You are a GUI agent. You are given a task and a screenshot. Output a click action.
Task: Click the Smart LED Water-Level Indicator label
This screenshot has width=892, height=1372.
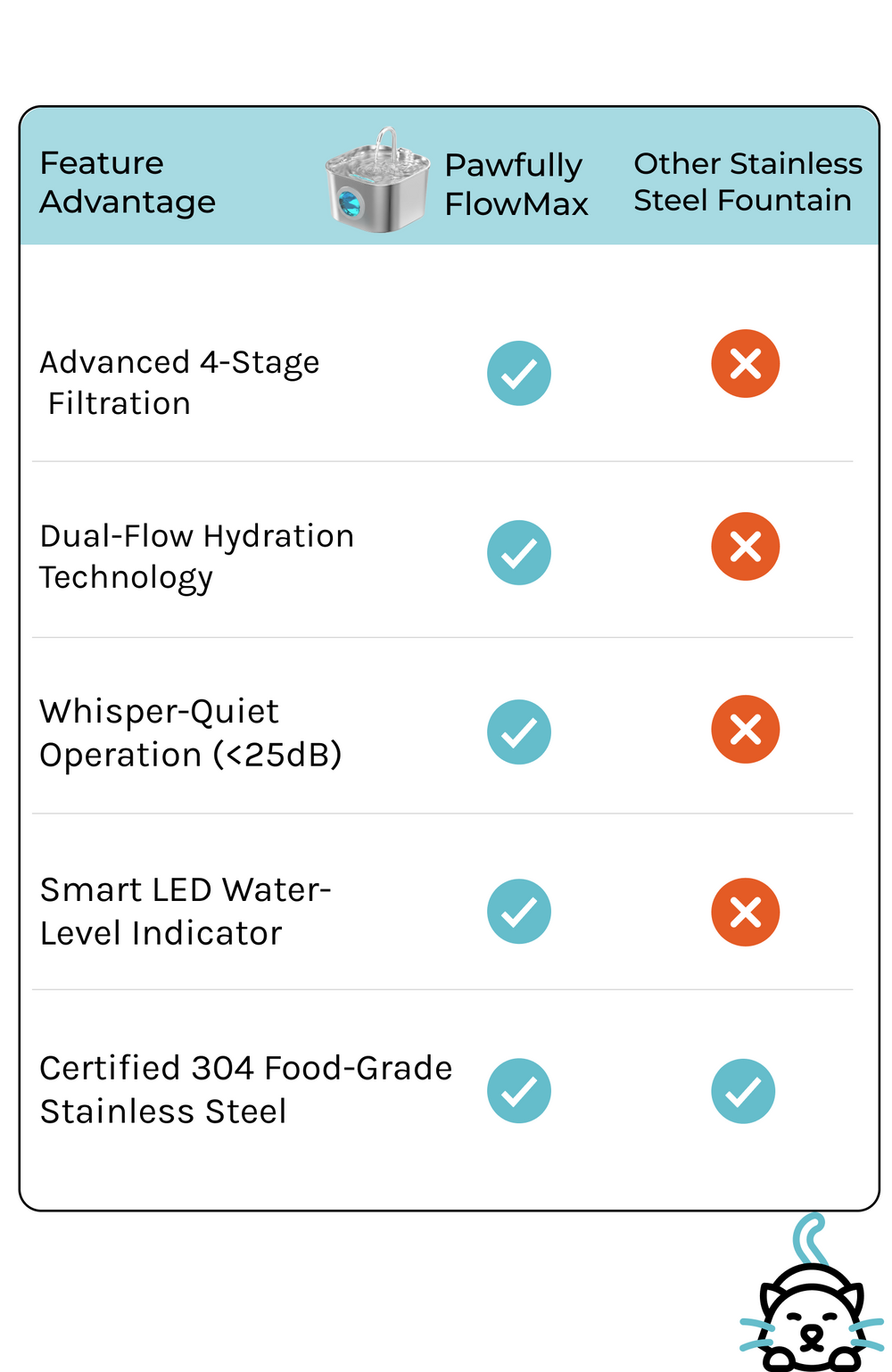coord(186,912)
